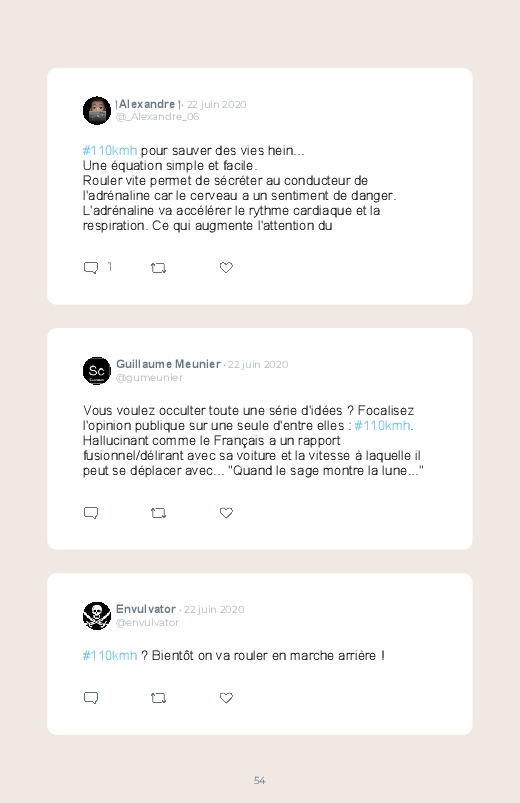Like Alexandre's tweet with the heart icon

(x=226, y=267)
